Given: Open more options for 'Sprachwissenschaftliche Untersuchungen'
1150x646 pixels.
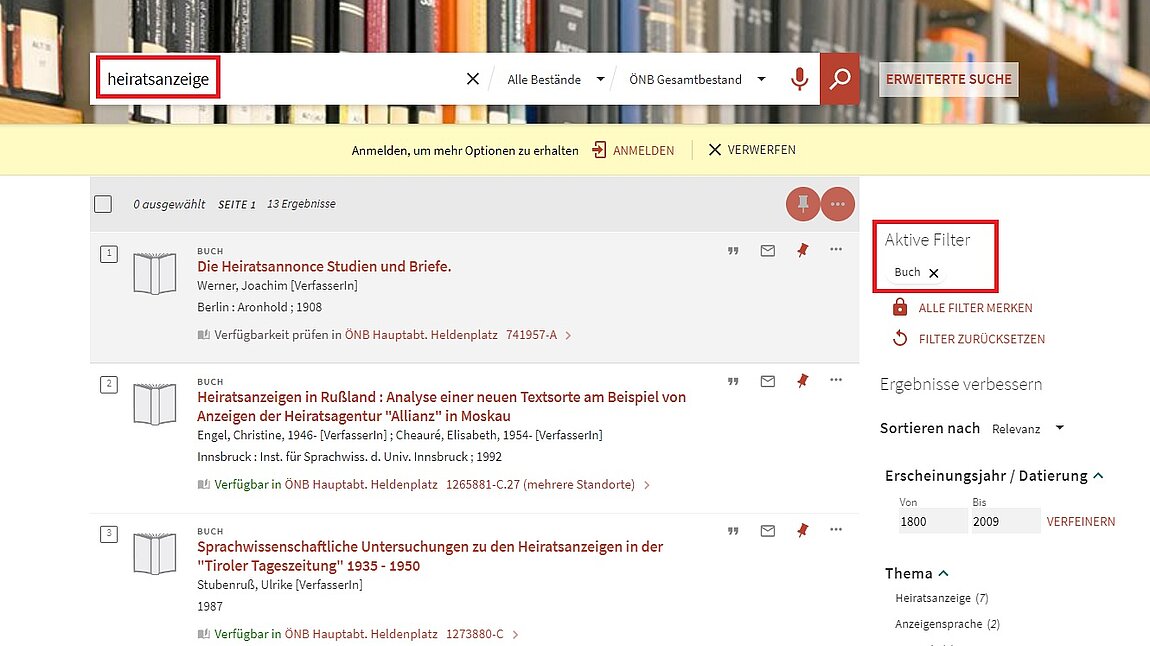Looking at the screenshot, I should pos(836,529).
